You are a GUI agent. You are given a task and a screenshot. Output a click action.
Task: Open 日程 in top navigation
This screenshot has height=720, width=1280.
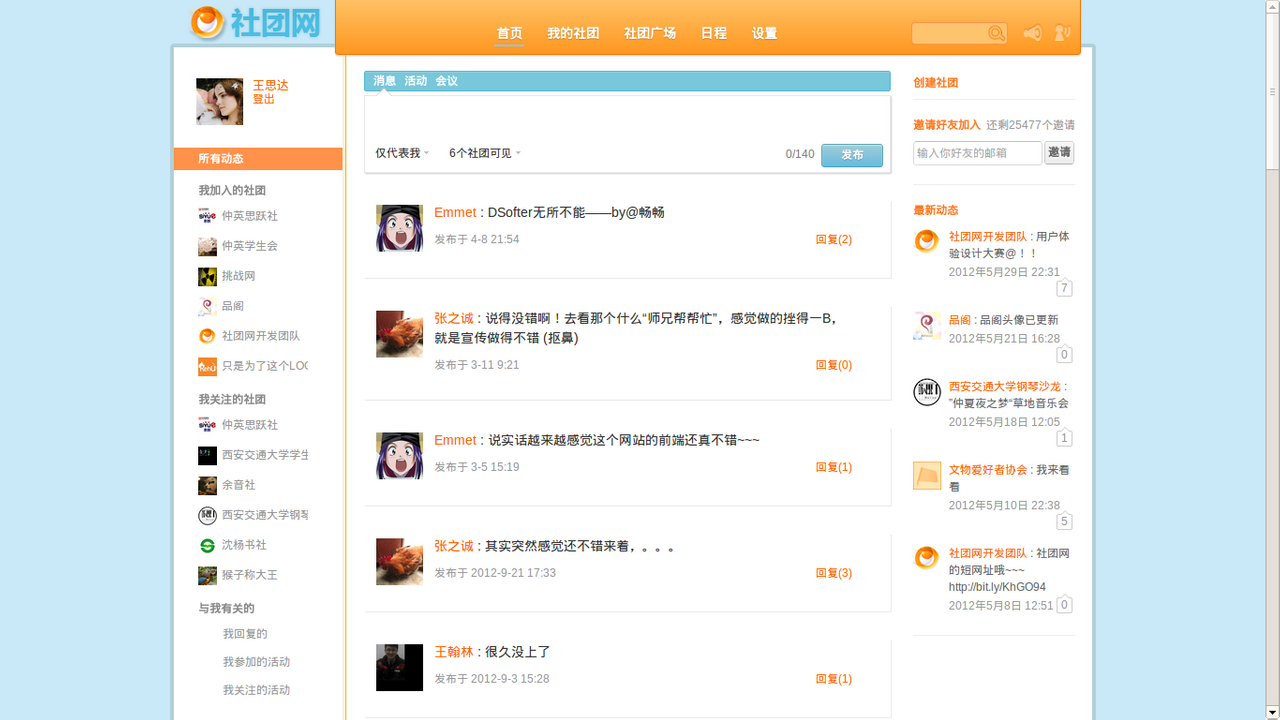point(714,33)
